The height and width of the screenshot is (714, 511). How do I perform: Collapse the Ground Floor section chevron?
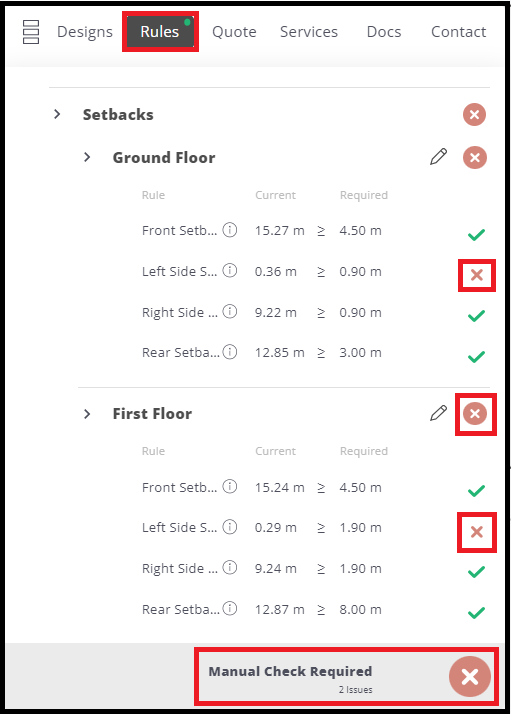tap(87, 157)
